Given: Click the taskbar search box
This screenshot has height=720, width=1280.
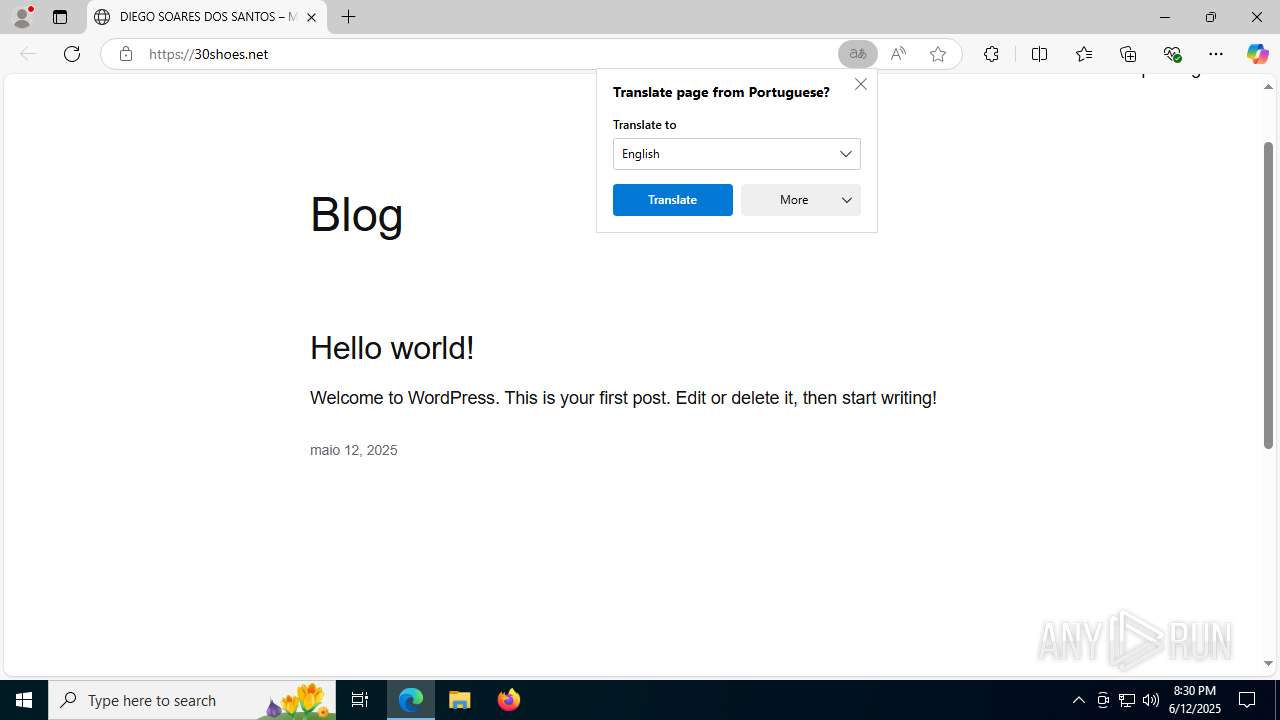Looking at the screenshot, I should (x=192, y=700).
